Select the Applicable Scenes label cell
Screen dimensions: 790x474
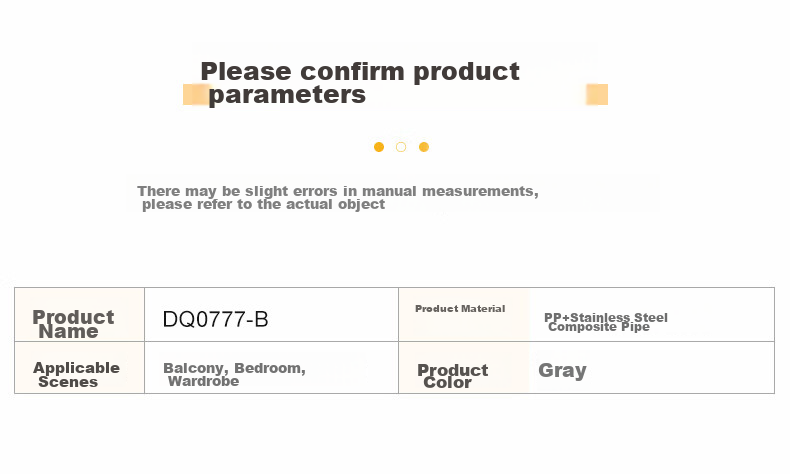coord(80,368)
